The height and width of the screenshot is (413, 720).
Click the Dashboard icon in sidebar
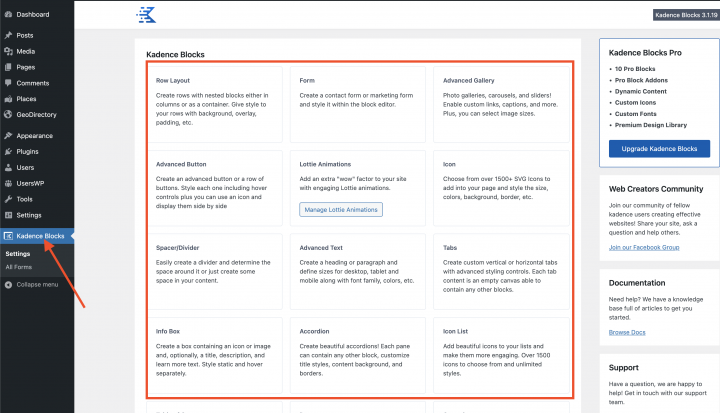(8, 15)
